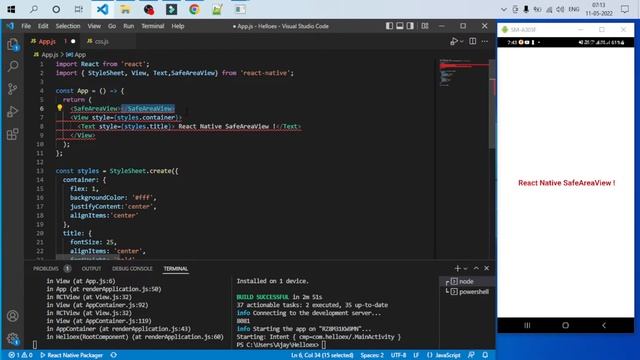
Task: Open the Selection menu
Action: pyautogui.click(x=68, y=26)
